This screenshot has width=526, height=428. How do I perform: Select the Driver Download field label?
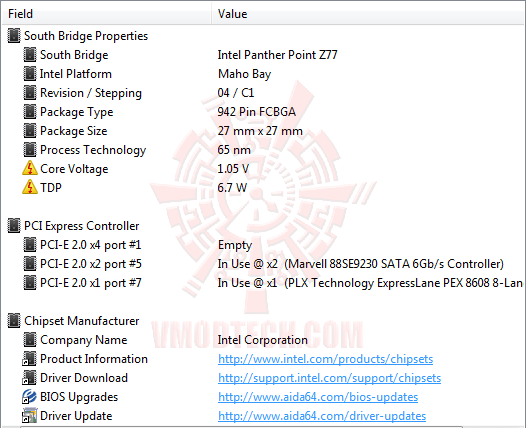click(x=84, y=378)
